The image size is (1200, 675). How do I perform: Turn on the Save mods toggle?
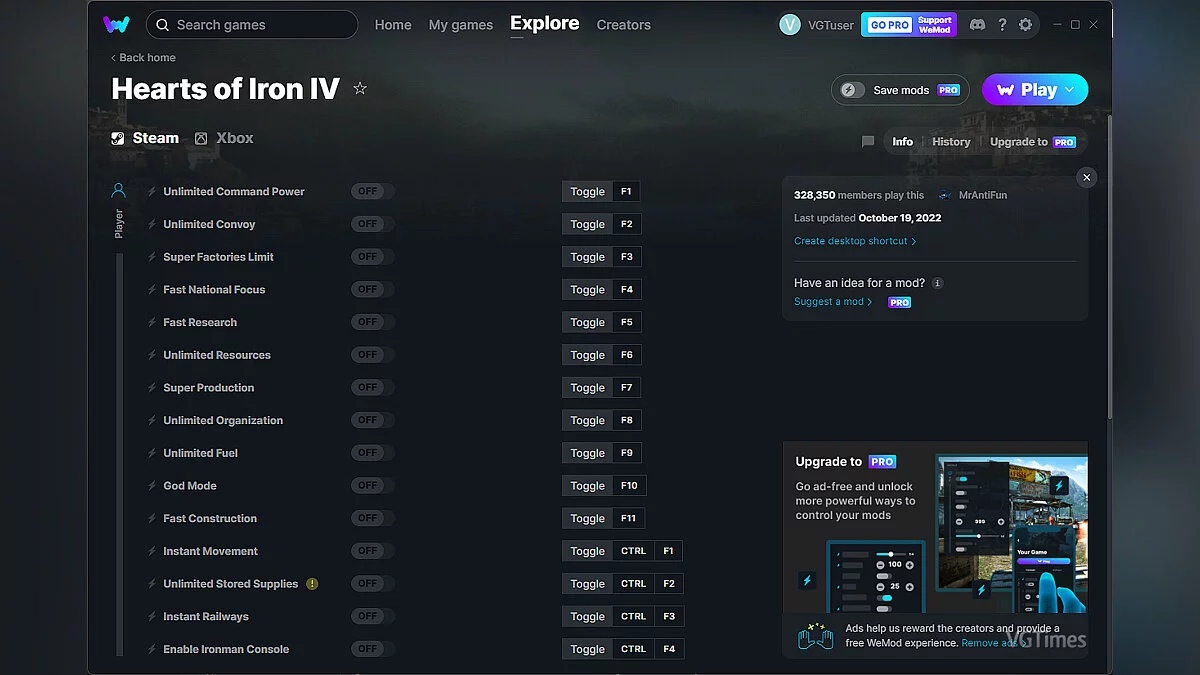click(x=853, y=90)
